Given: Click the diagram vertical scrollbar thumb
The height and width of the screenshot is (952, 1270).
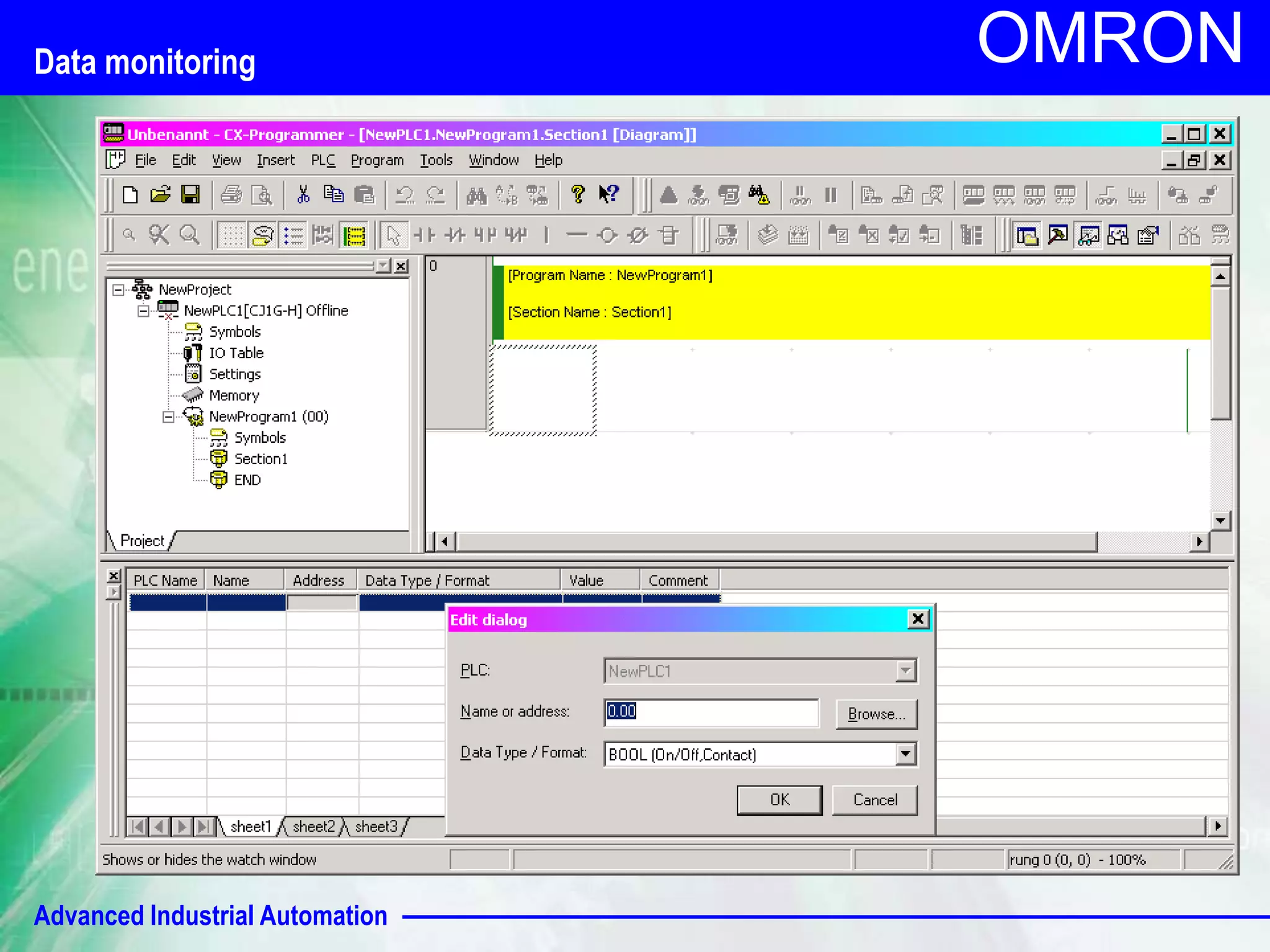Looking at the screenshot, I should tap(1220, 352).
